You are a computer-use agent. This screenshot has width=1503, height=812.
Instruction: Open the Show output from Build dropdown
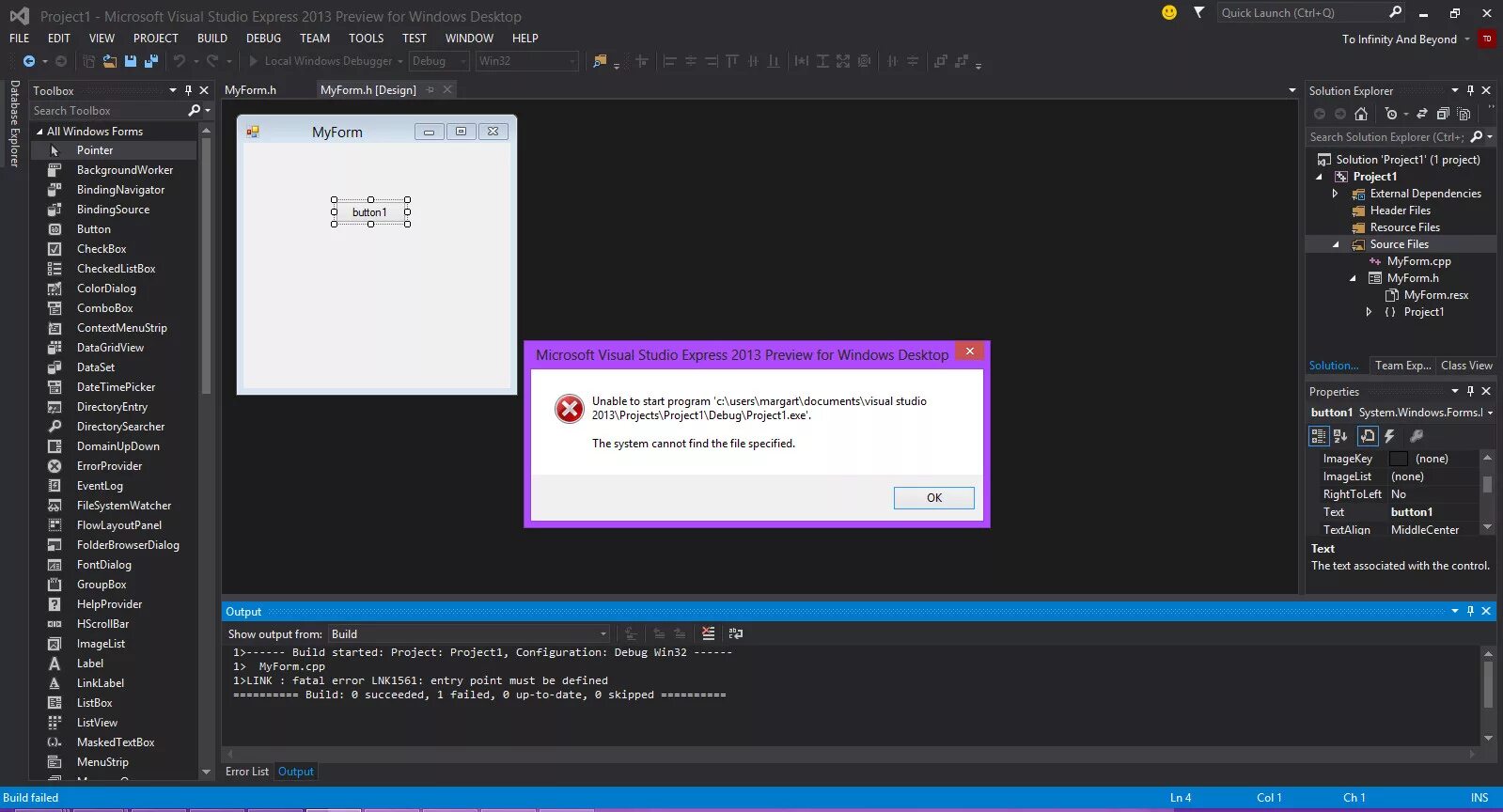[469, 634]
